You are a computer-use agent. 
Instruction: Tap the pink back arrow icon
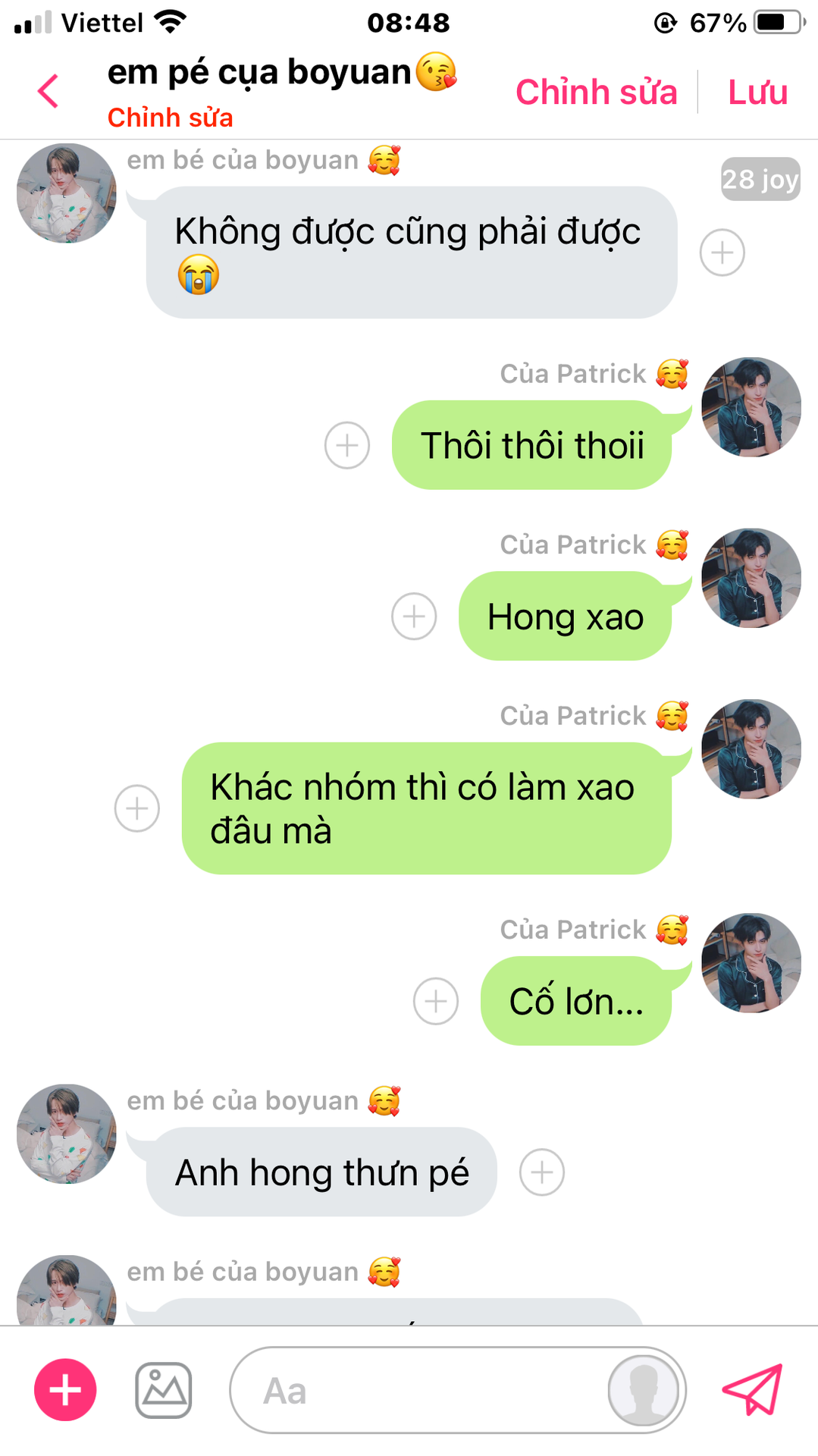tap(48, 91)
